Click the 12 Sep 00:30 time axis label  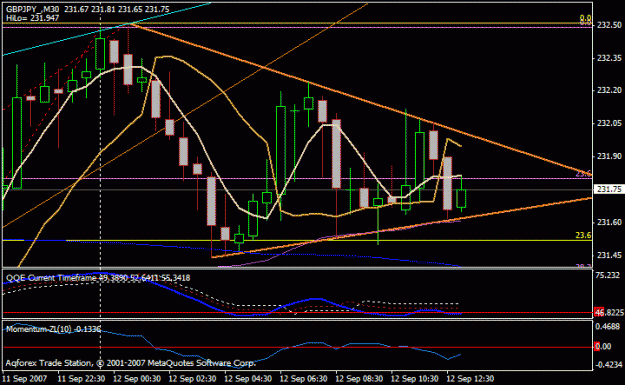tap(137, 379)
